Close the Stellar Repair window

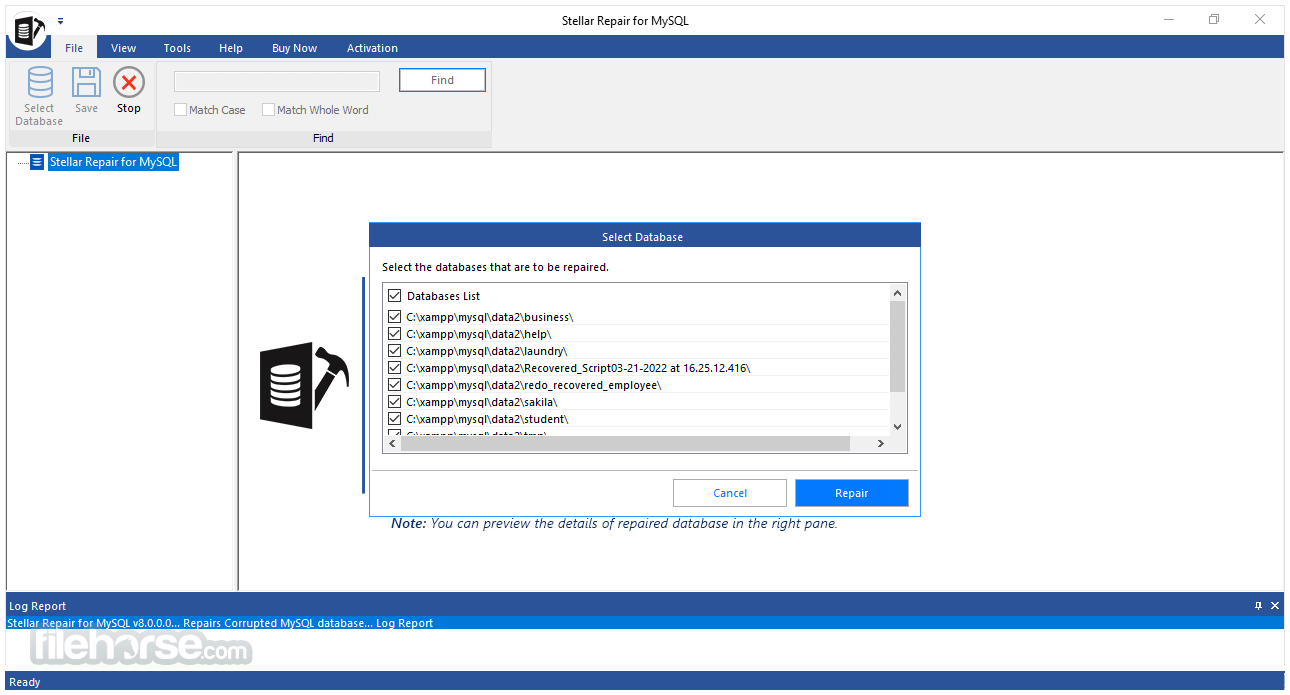(1260, 19)
